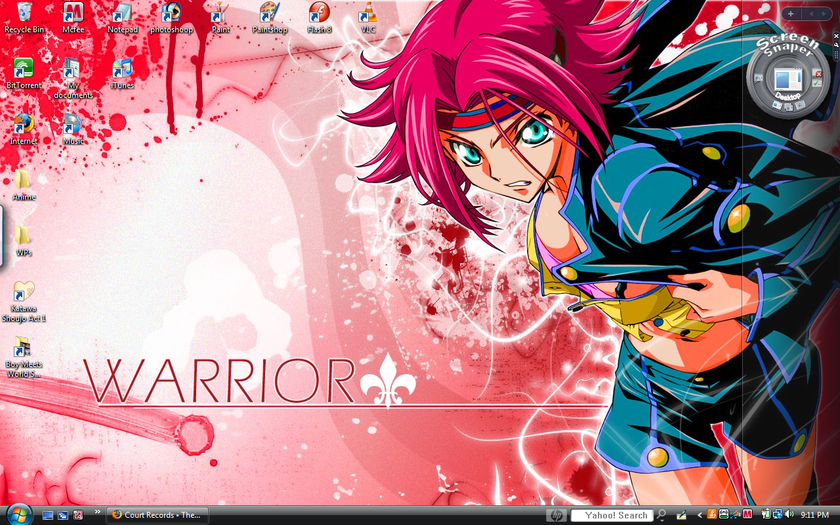Open Screen Snaper gadget wrench options
Screen dimensions: 840x525
(836, 45)
